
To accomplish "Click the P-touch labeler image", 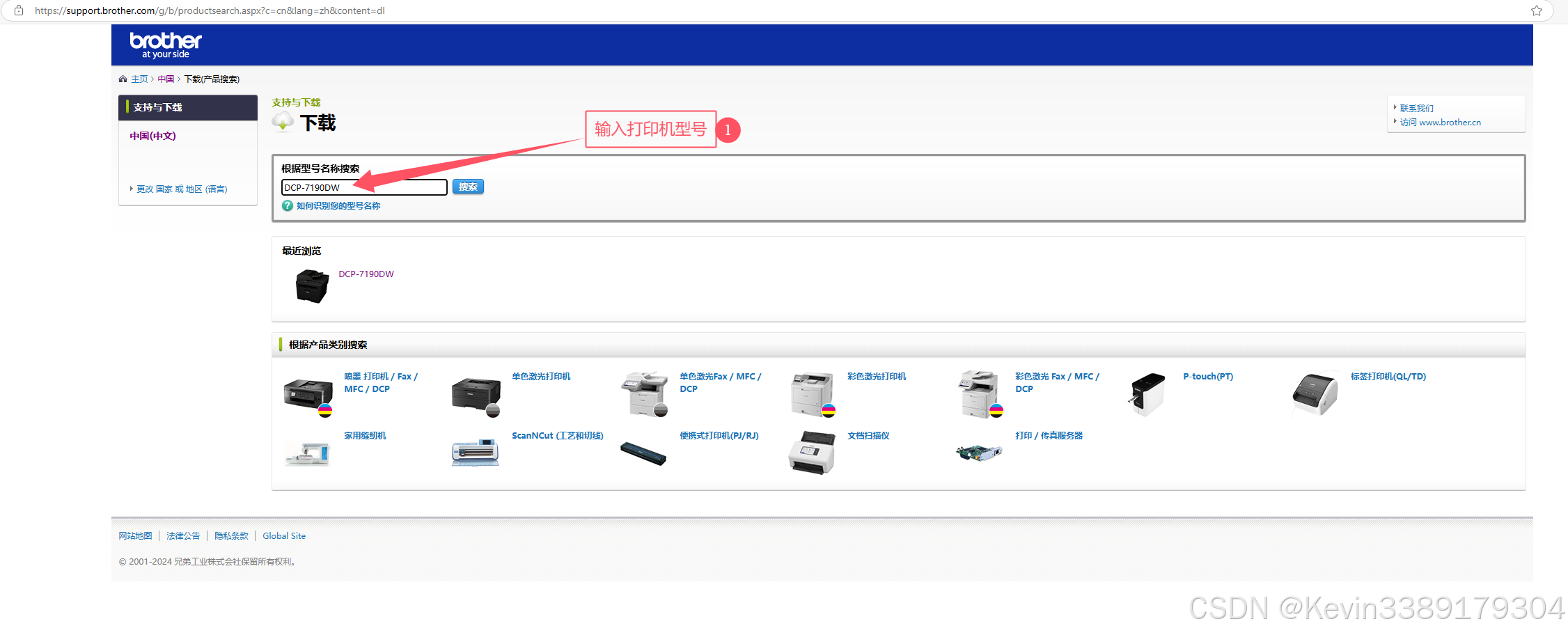I will pos(1146,395).
